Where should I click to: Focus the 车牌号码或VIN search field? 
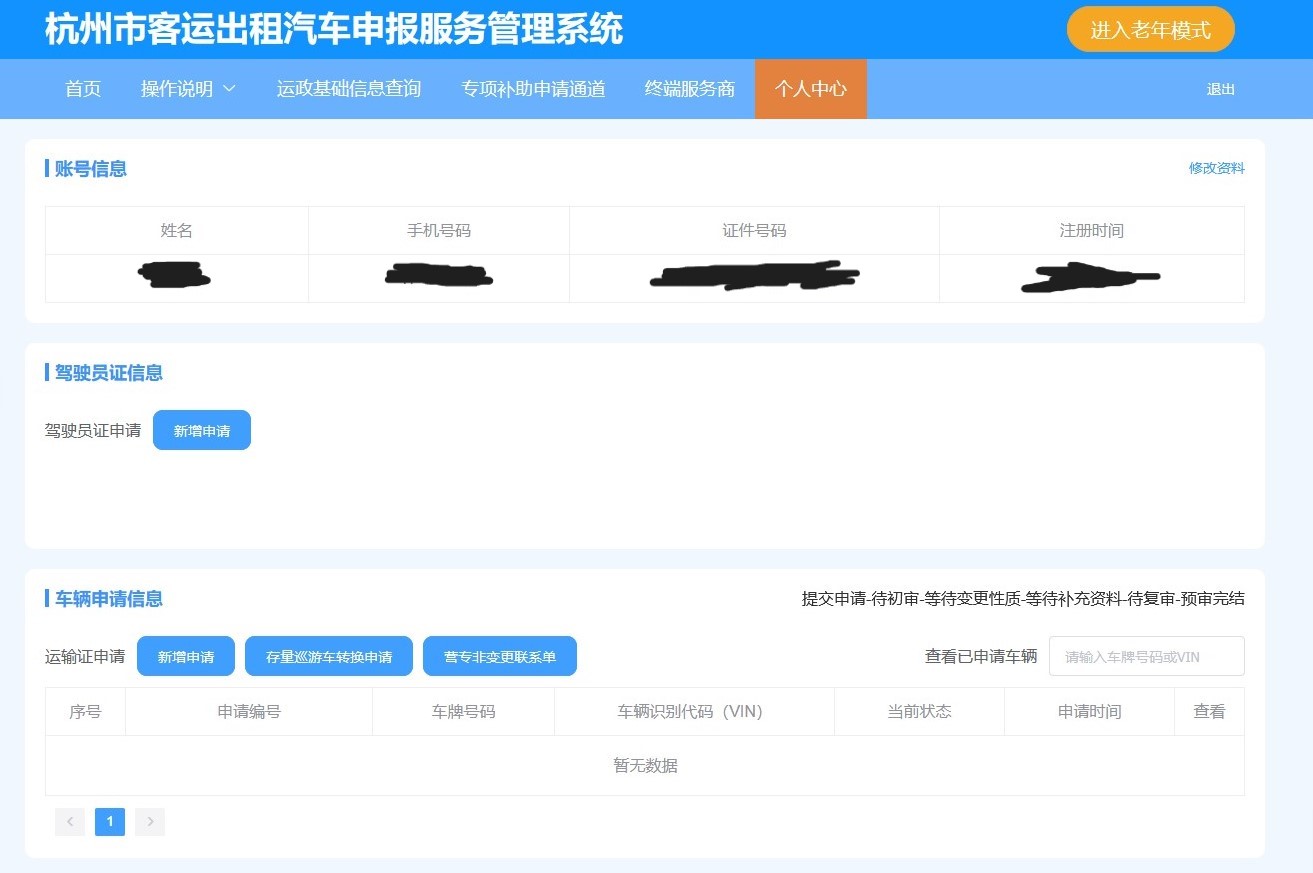[1146, 657]
